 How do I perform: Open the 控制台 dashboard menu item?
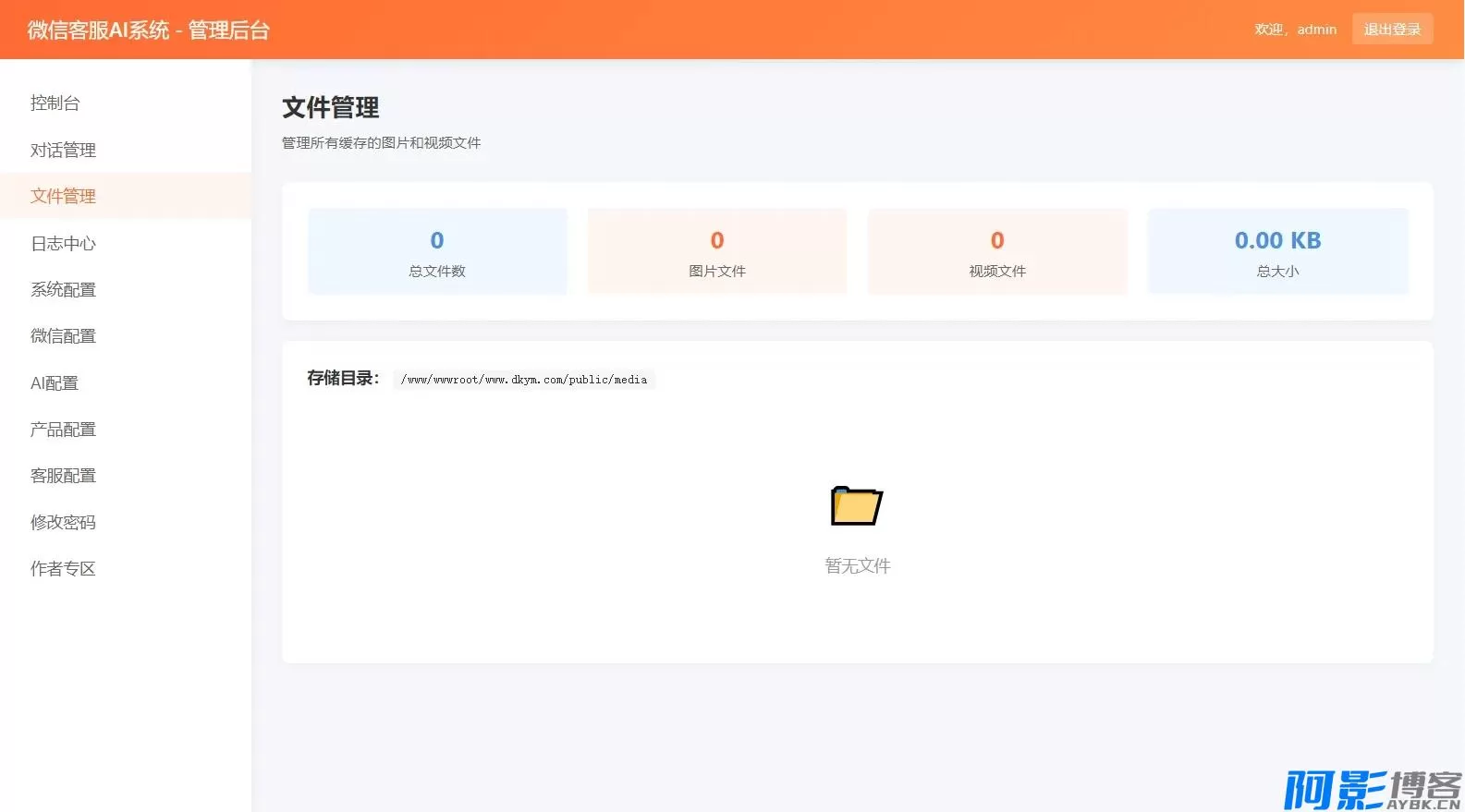coord(55,103)
